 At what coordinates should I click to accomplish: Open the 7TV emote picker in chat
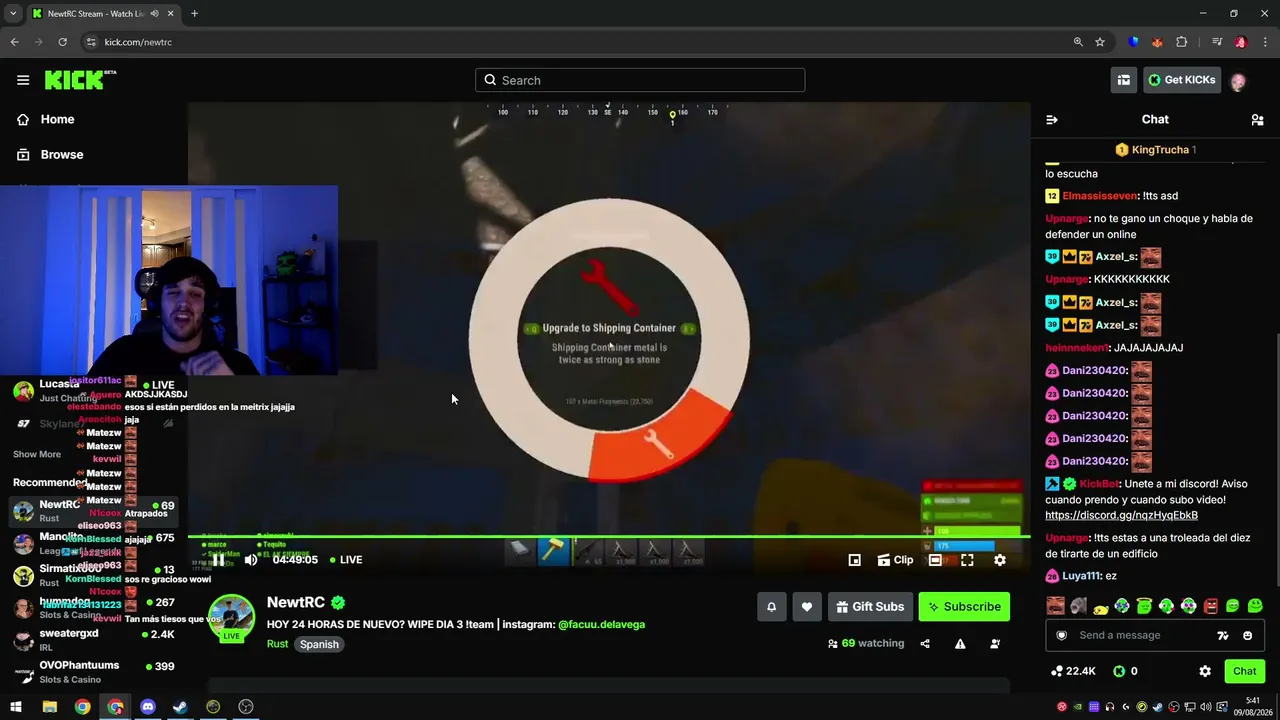(1222, 635)
